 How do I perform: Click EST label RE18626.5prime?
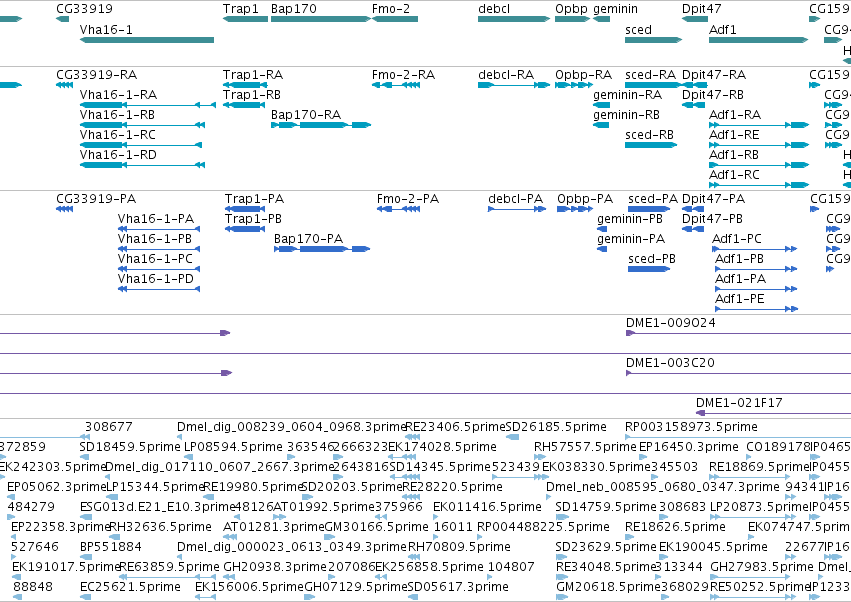click(675, 527)
